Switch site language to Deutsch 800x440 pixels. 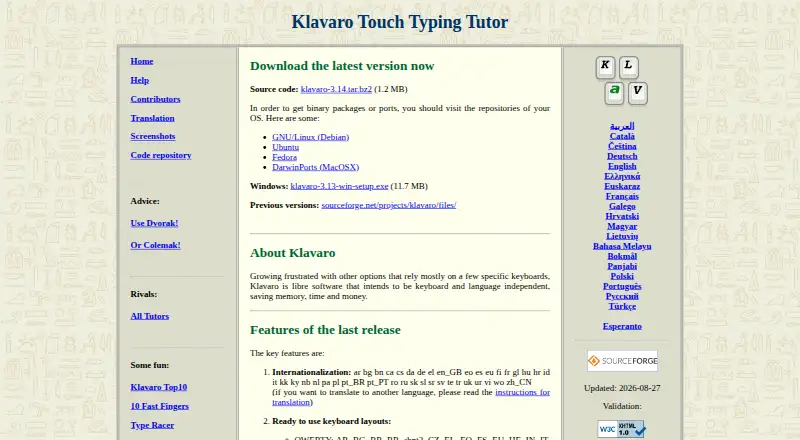click(x=622, y=156)
